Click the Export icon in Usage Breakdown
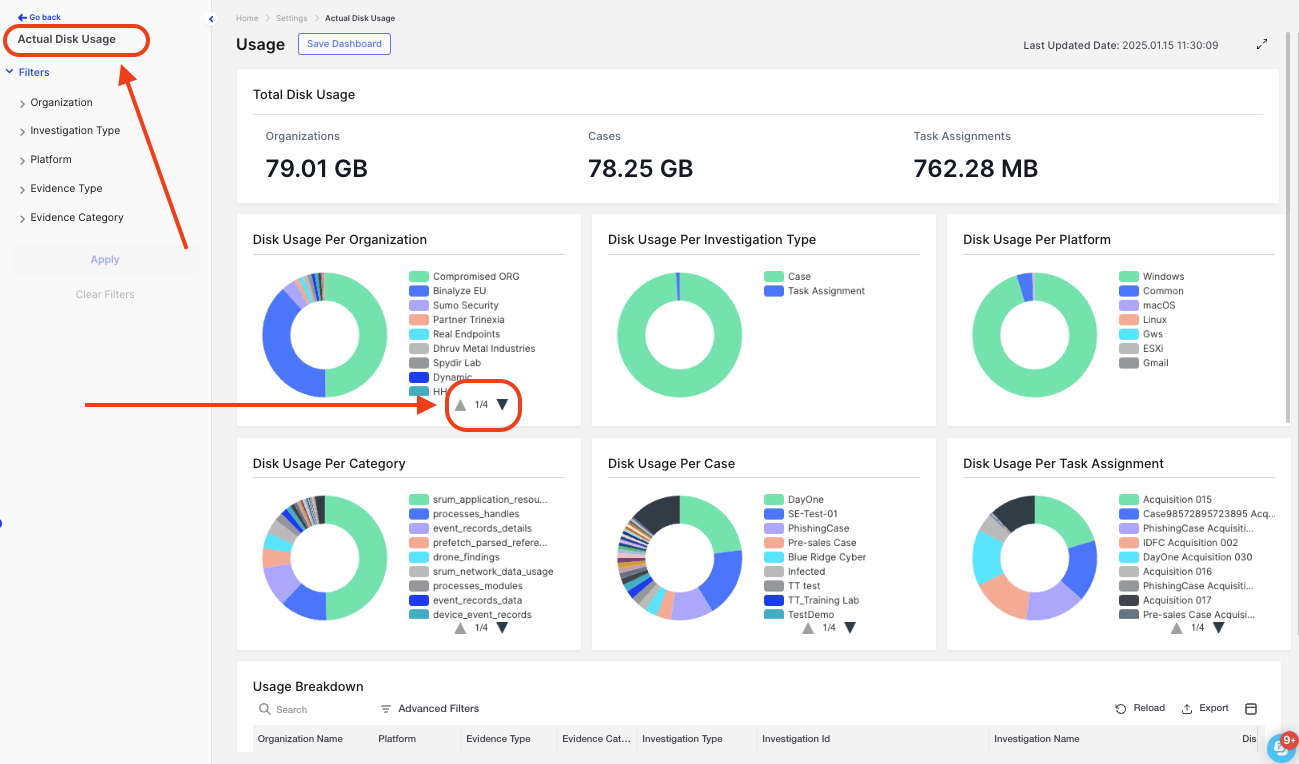This screenshot has width=1299, height=764. click(x=1187, y=709)
